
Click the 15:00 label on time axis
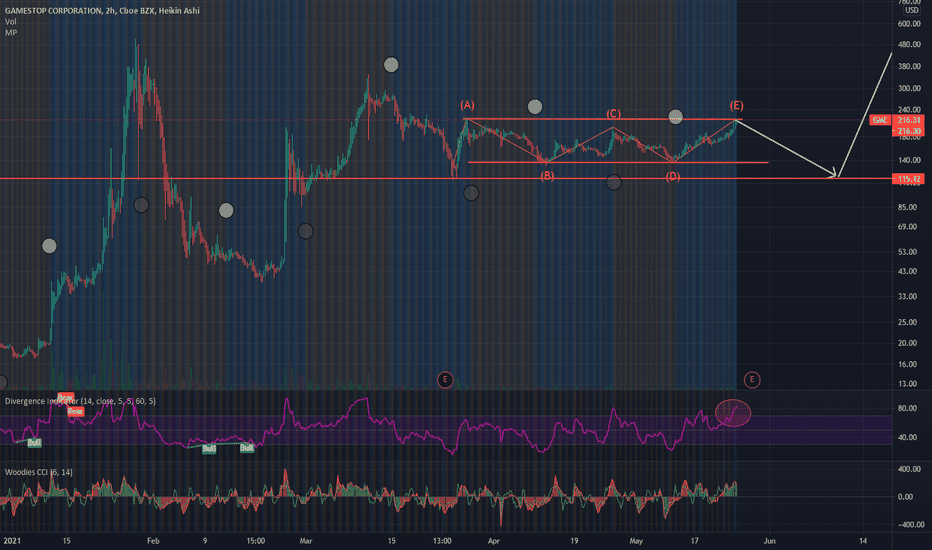click(256, 541)
